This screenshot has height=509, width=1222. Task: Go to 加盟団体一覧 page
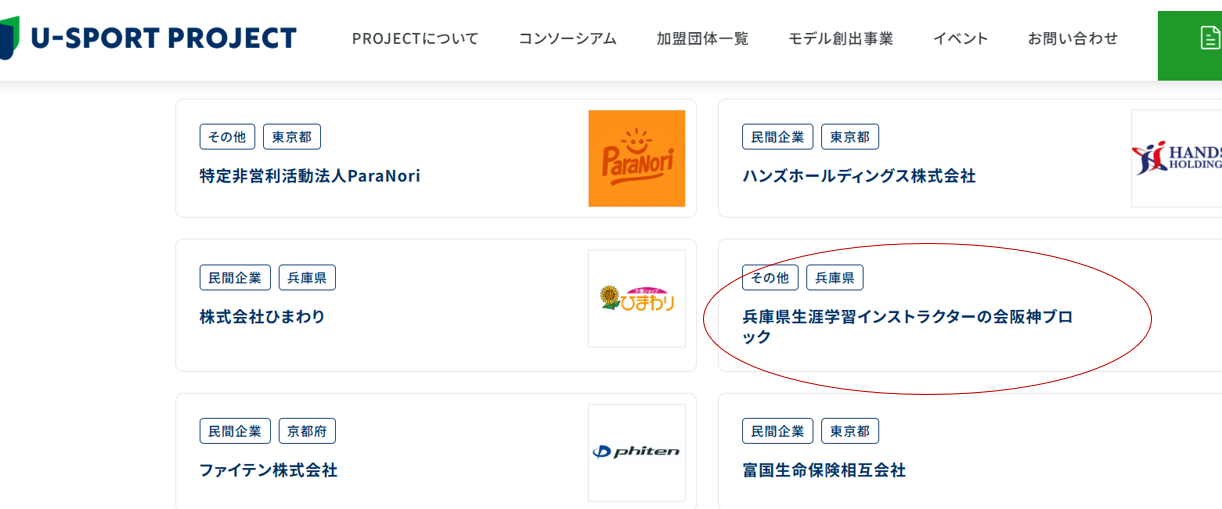coord(702,38)
